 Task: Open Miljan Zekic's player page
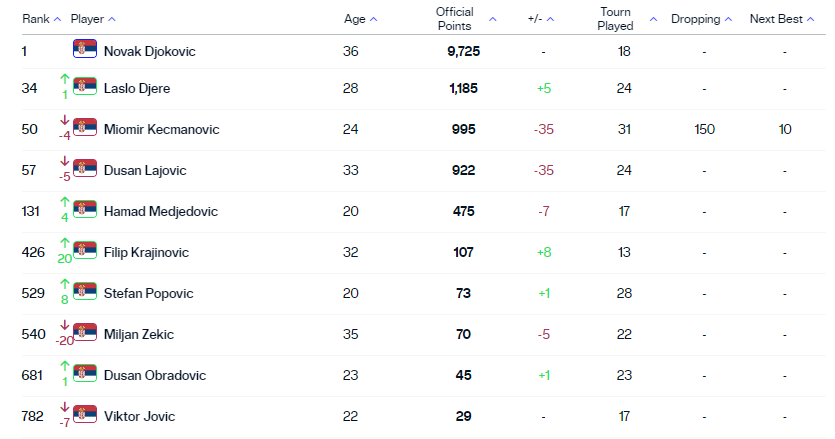(x=136, y=334)
